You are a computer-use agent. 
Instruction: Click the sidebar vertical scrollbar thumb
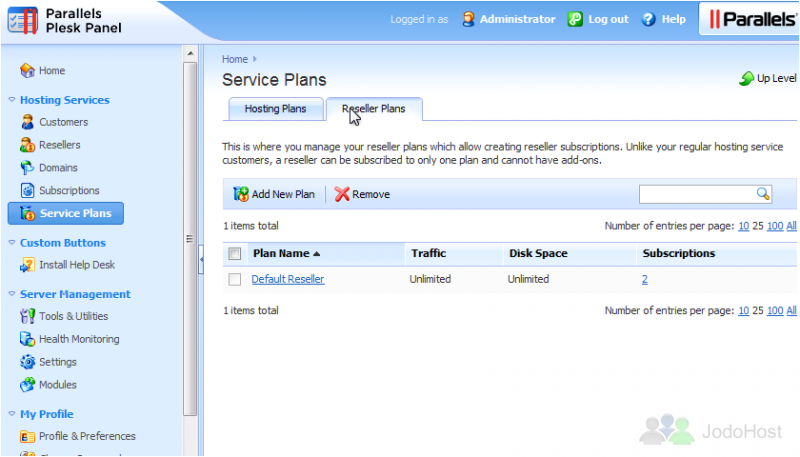pyautogui.click(x=190, y=239)
